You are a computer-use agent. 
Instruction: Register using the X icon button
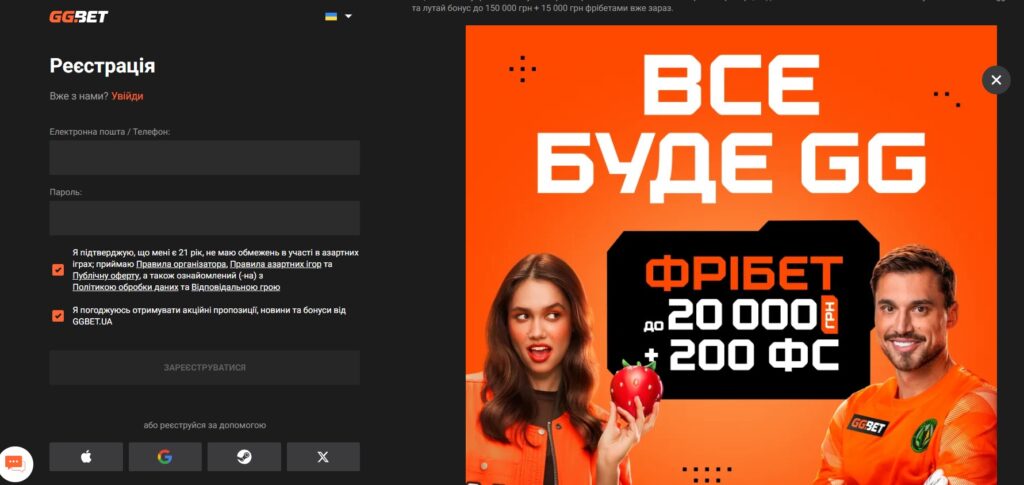click(x=323, y=457)
